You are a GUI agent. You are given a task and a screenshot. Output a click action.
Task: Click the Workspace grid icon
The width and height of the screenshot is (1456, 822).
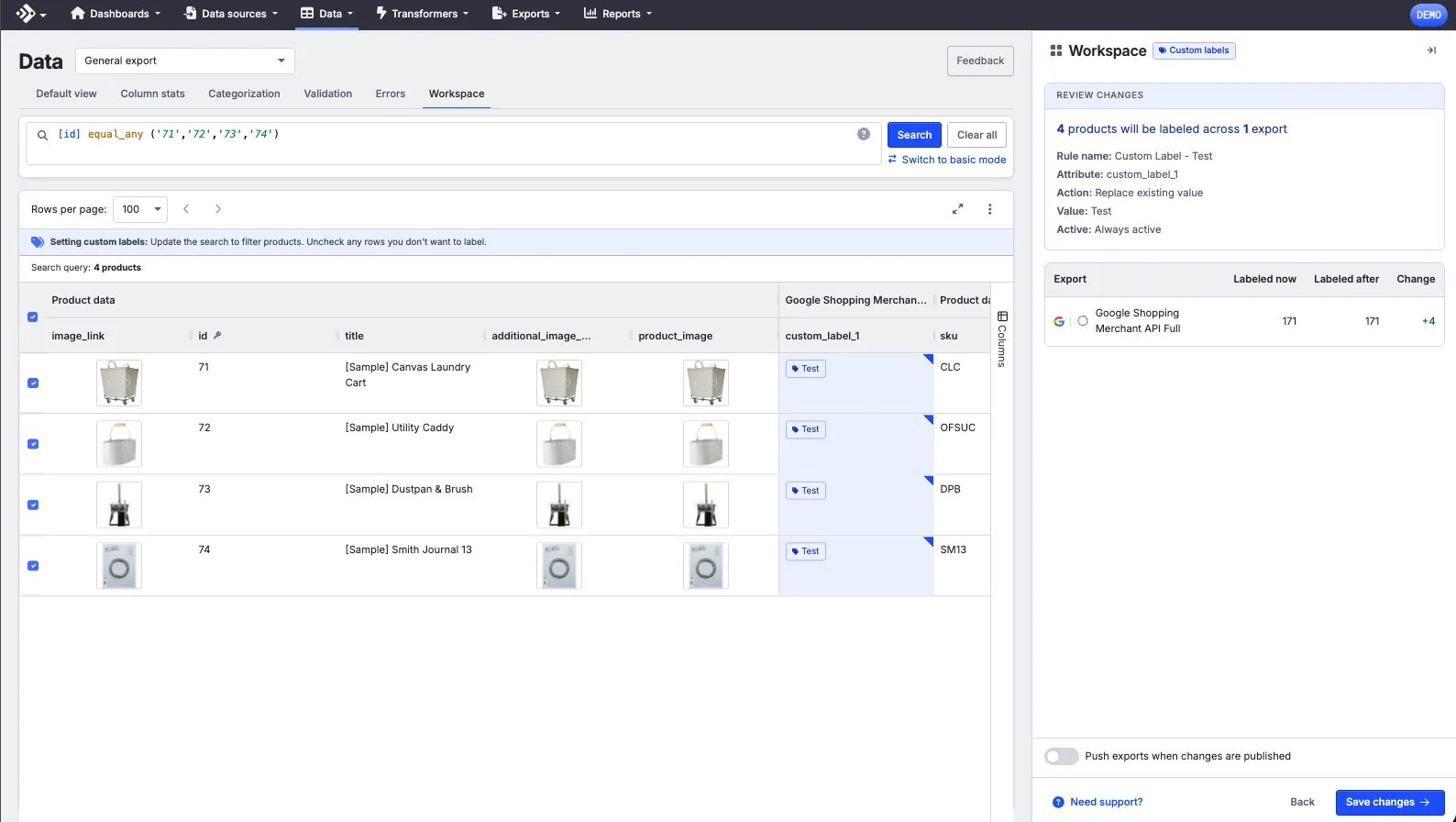tap(1056, 50)
